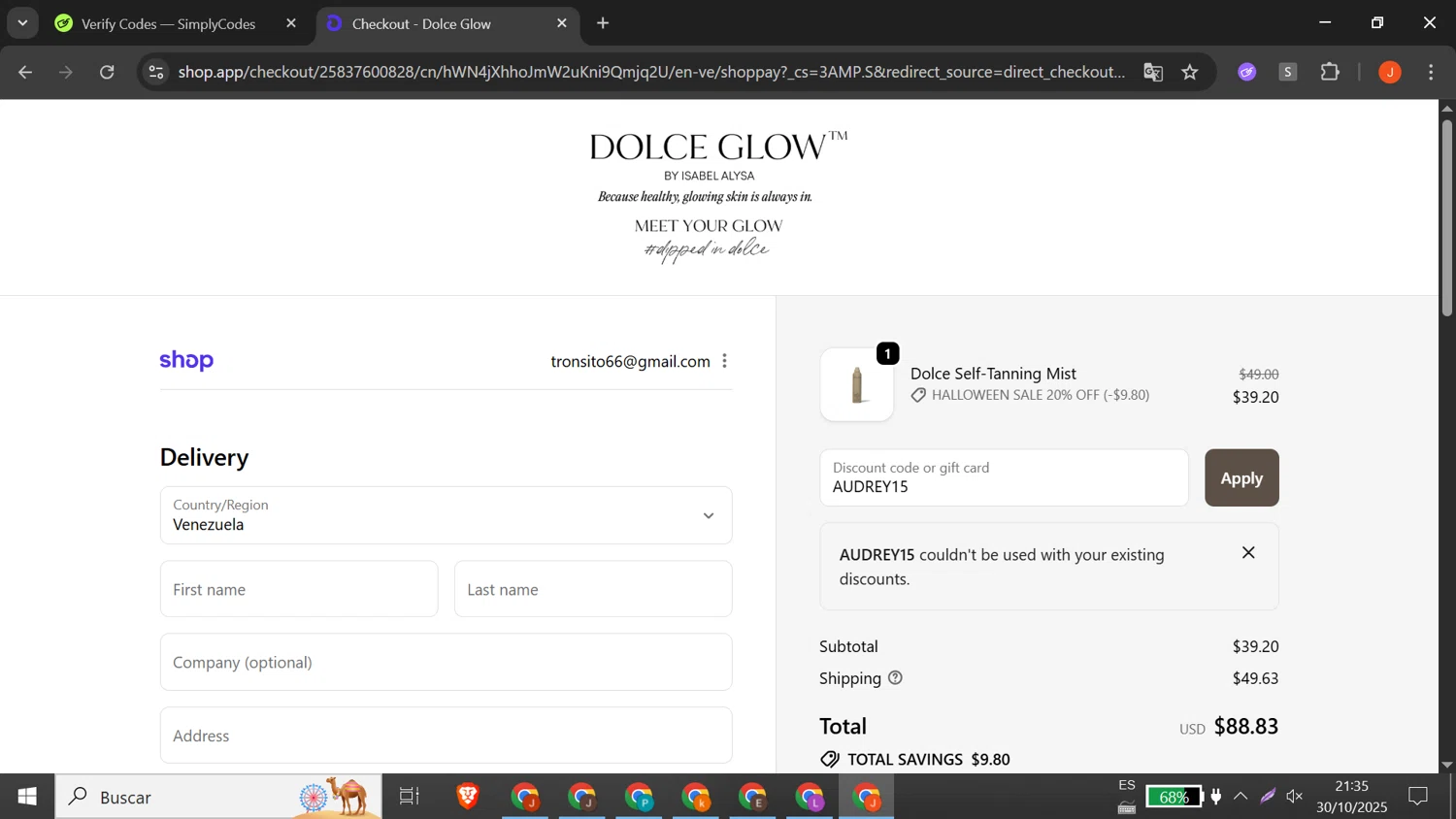This screenshot has height=819, width=1456.
Task: Launch Brave browser from taskbar
Action: point(468,797)
